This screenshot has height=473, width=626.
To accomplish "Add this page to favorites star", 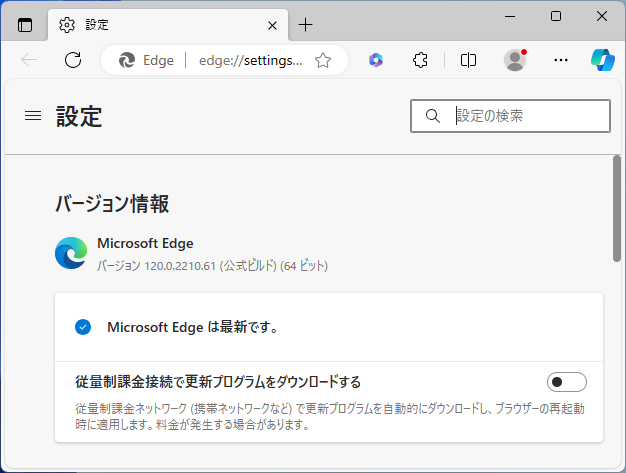I will pos(323,60).
